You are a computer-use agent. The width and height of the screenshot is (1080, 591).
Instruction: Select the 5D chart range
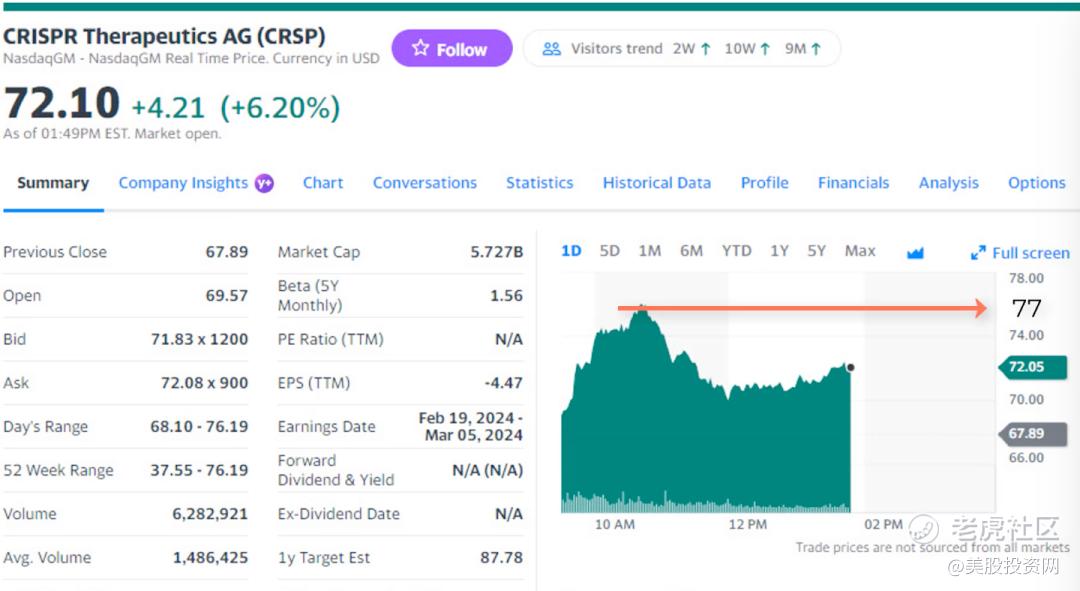(x=609, y=251)
